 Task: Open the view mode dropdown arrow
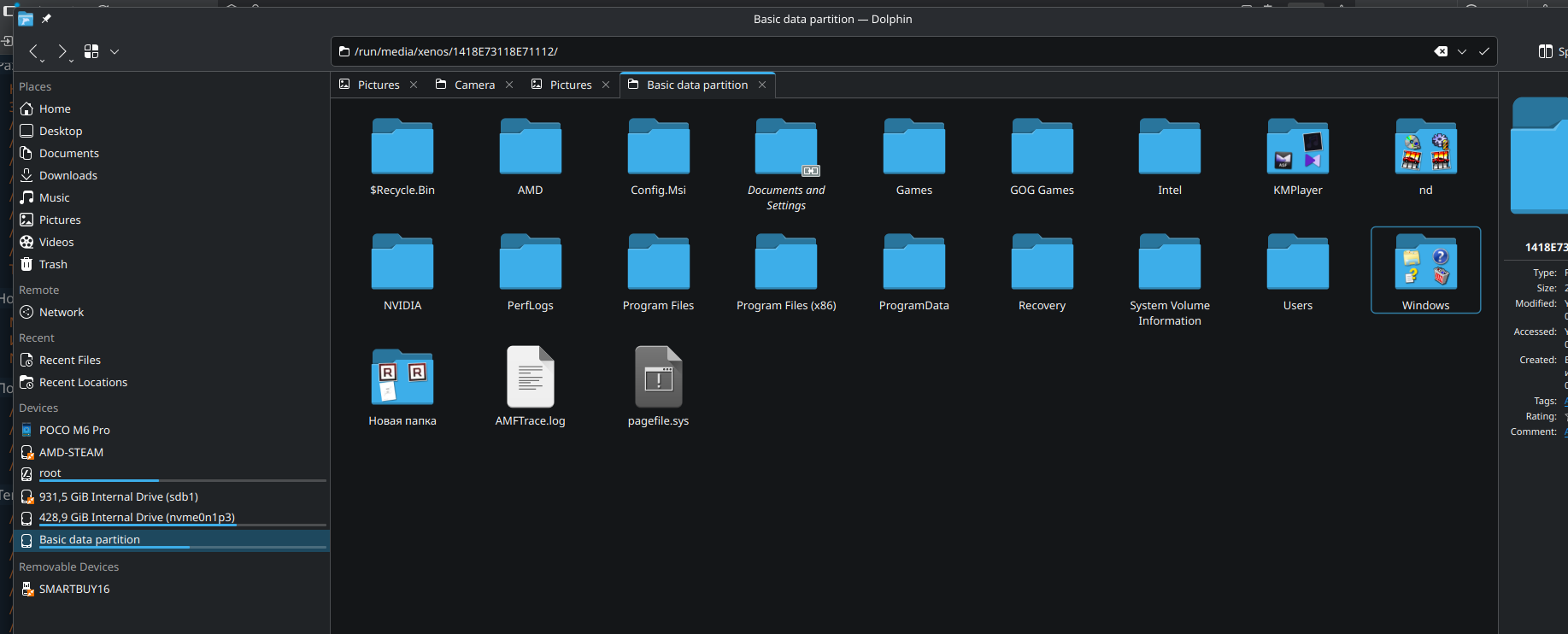[x=115, y=52]
